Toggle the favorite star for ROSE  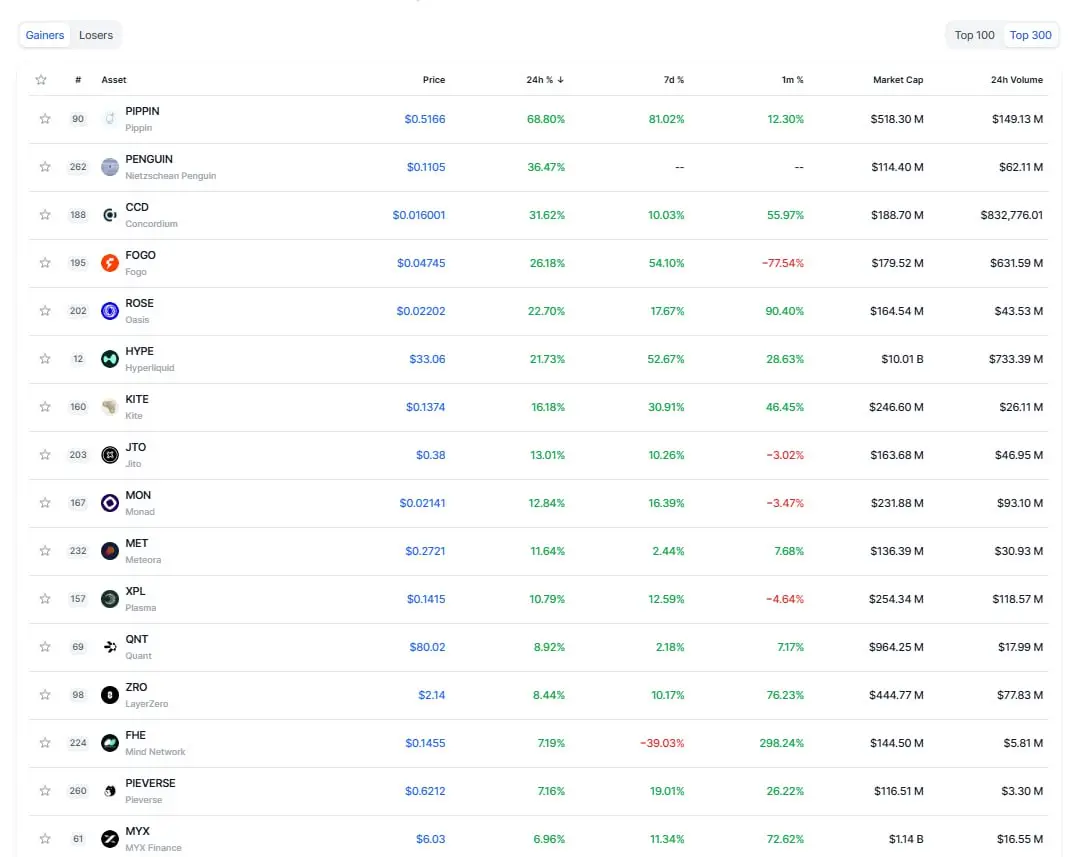click(x=45, y=311)
